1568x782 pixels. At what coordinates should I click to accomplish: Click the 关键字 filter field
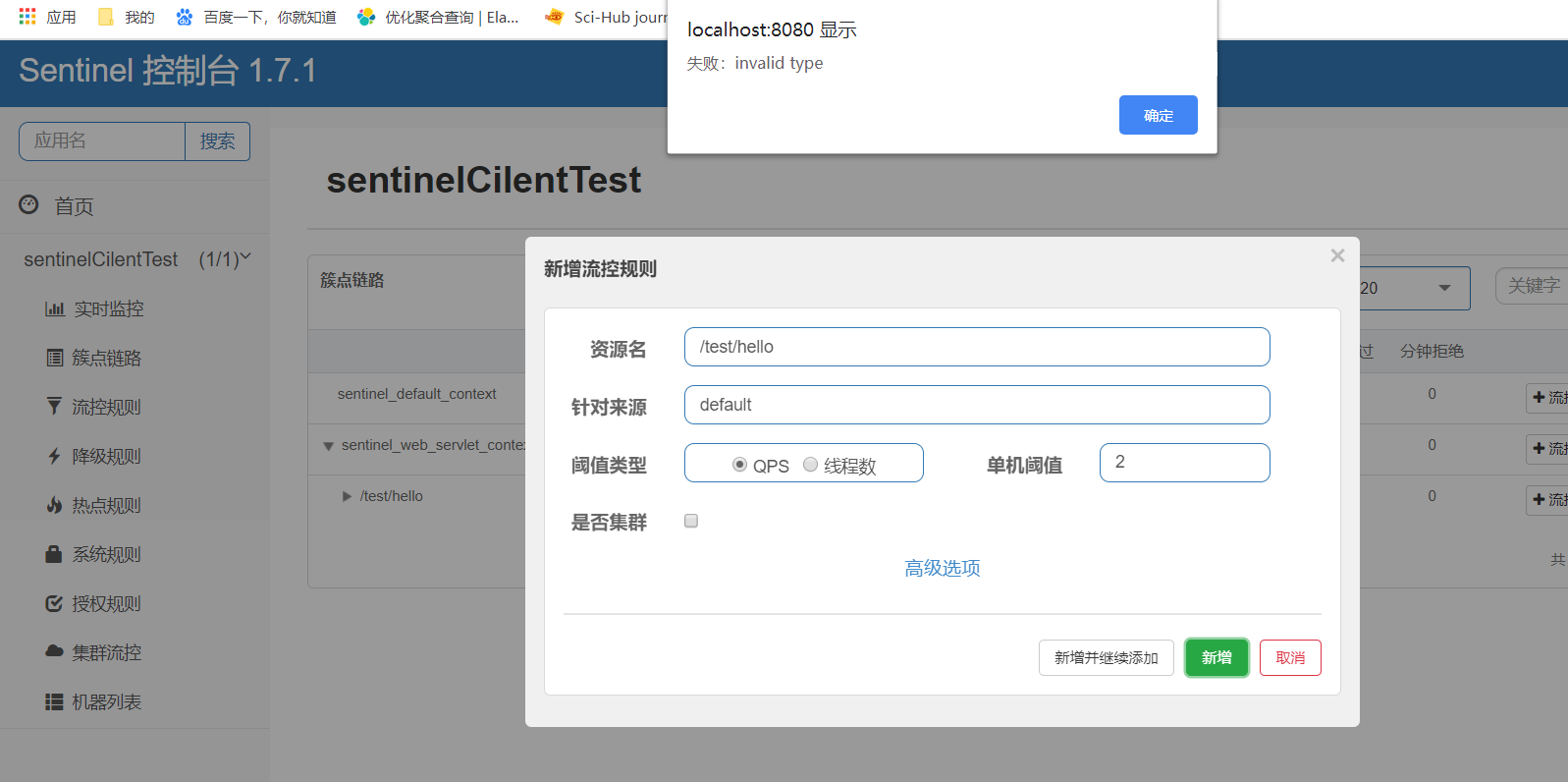pos(1532,286)
